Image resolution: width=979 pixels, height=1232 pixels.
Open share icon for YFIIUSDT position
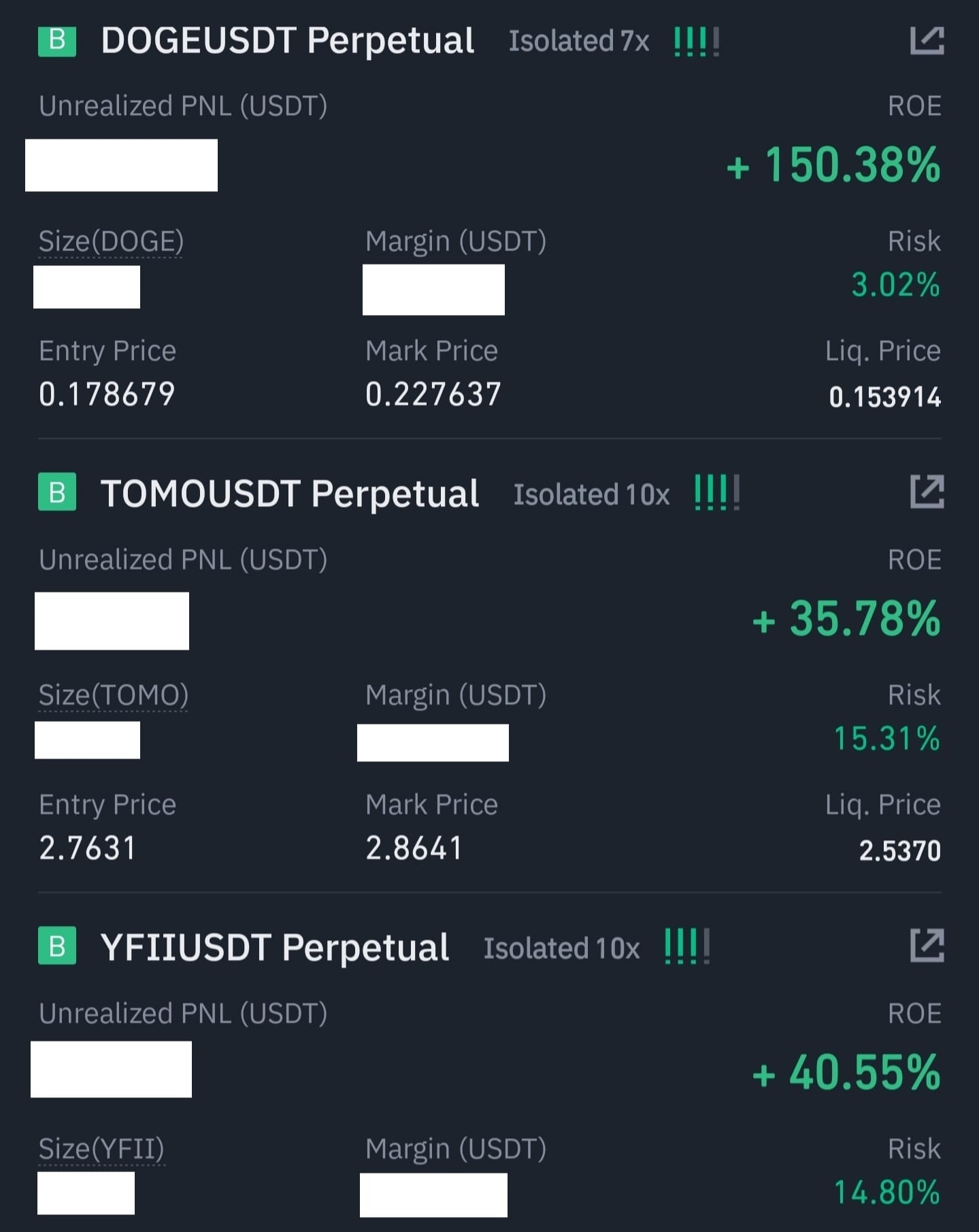927,946
